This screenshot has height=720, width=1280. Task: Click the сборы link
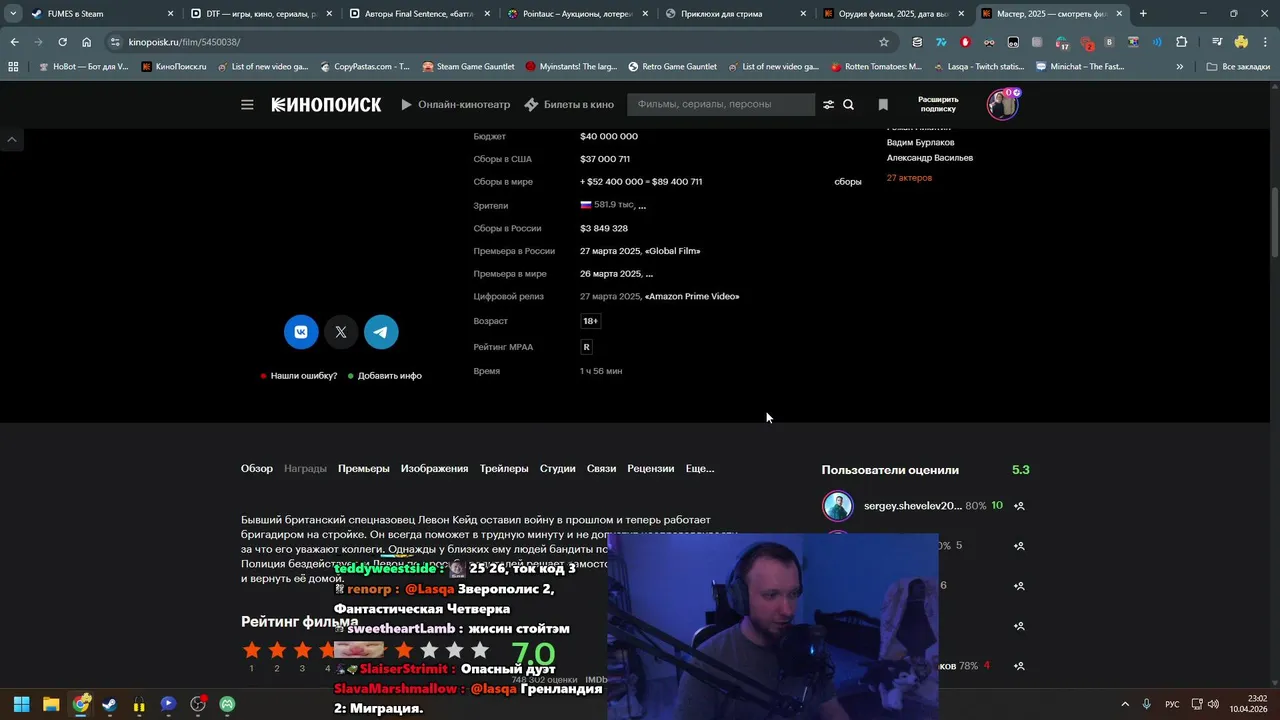pos(848,182)
